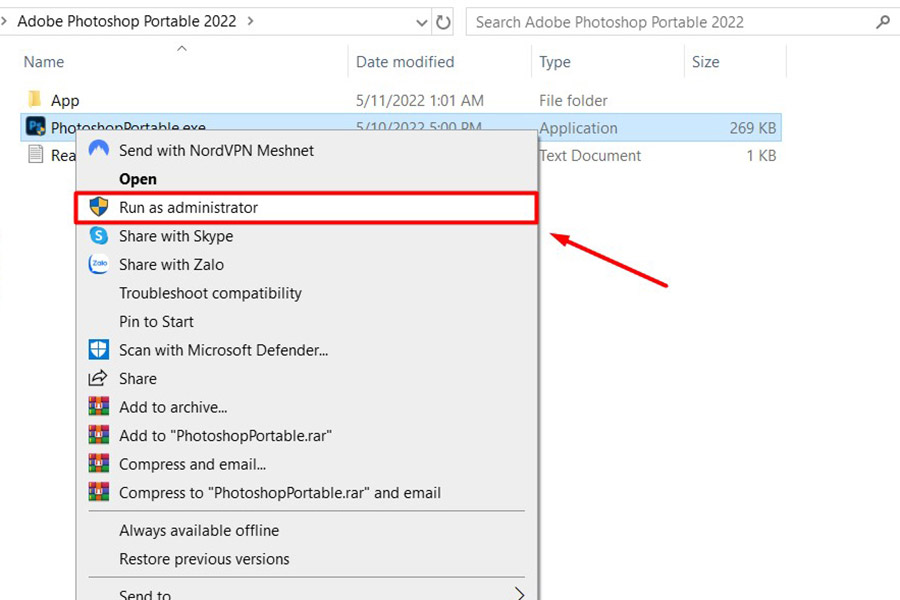Choose Run as administrator

[306, 207]
